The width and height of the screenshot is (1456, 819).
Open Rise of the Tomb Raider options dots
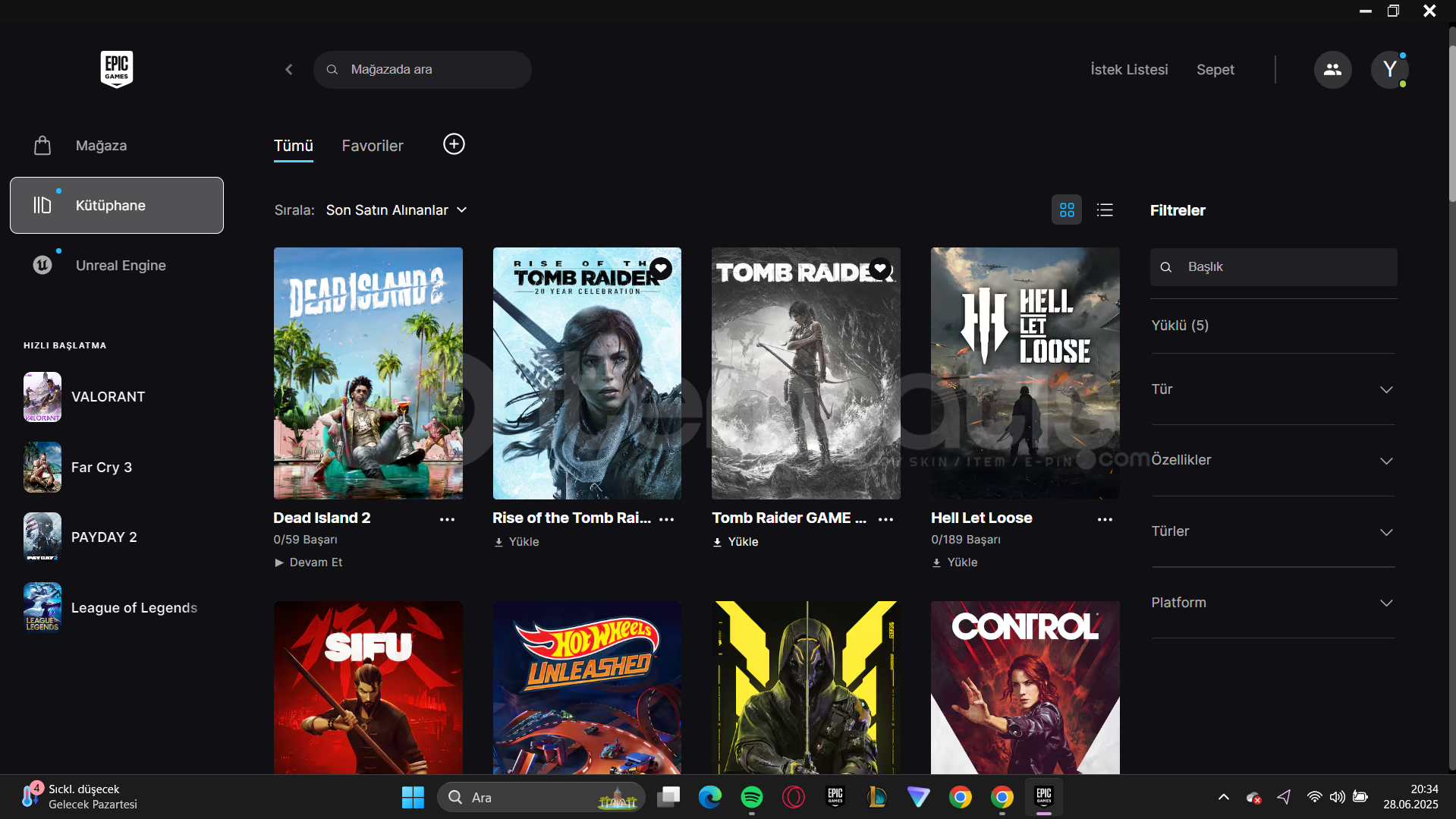coord(667,519)
